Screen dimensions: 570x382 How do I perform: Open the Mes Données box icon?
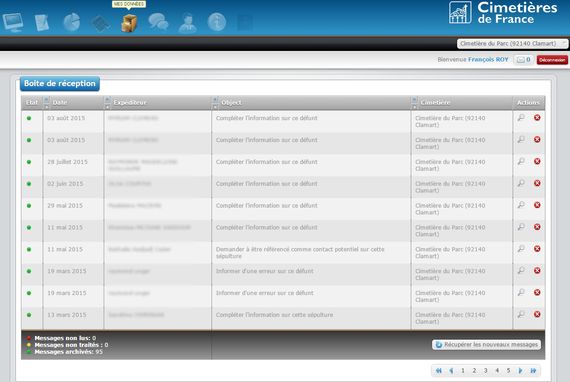point(129,23)
